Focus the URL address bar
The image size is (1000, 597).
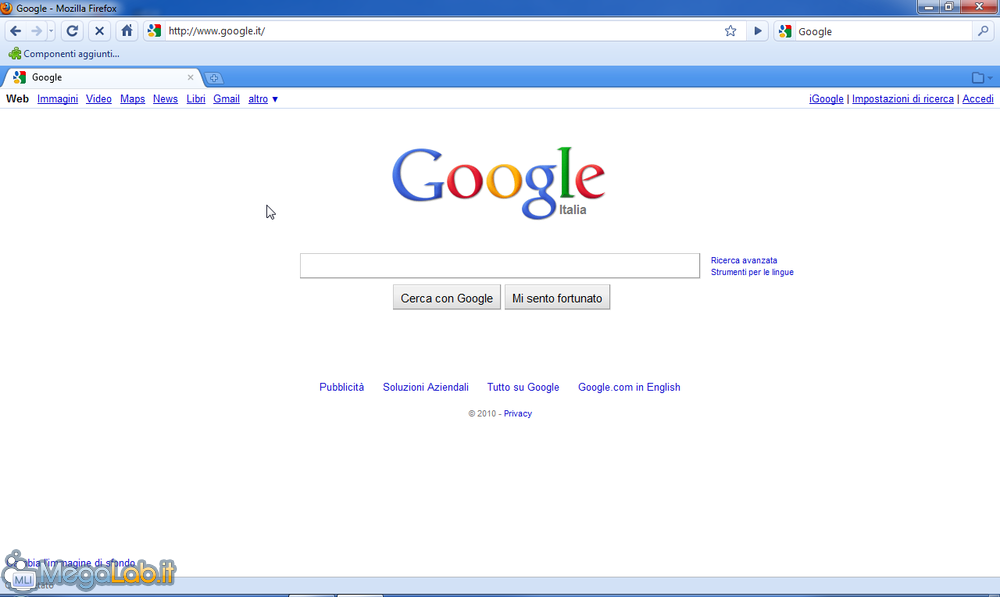point(443,31)
